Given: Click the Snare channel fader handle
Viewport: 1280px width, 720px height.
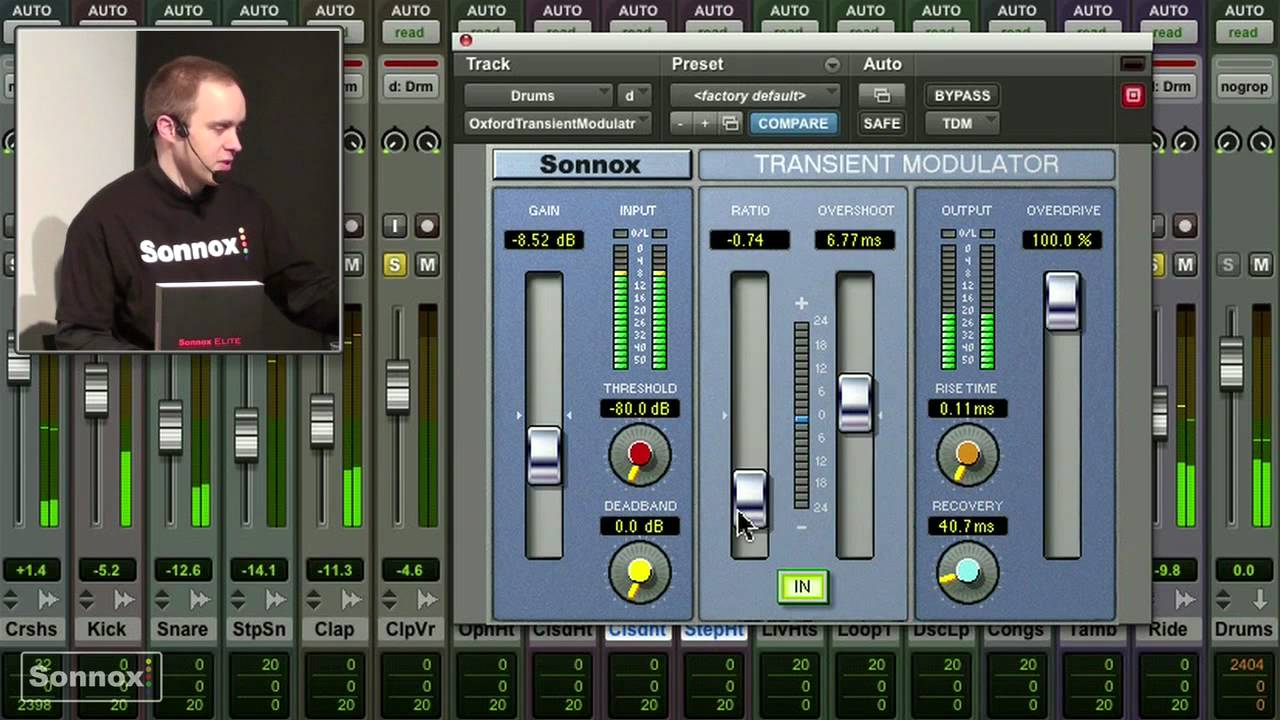Looking at the screenshot, I should pyautogui.click(x=171, y=427).
